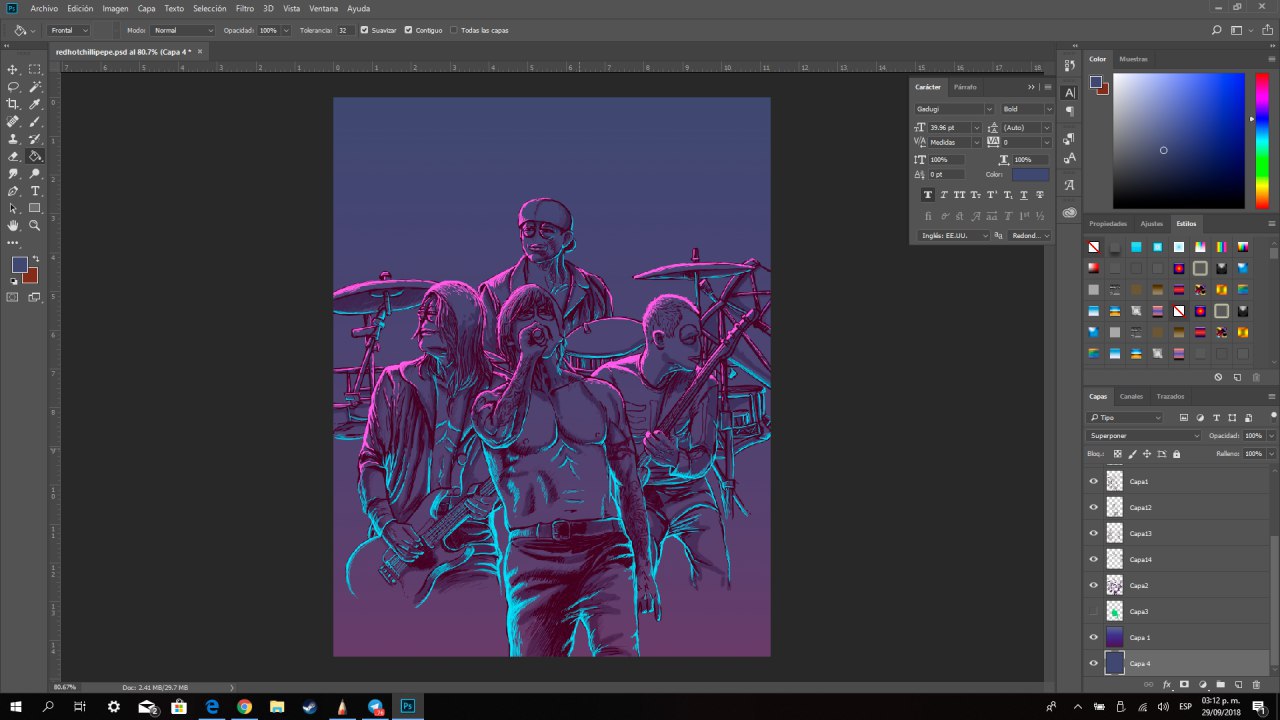1280x720 pixels.
Task: Open the 39.96 pt font size dropdown
Action: 979,128
